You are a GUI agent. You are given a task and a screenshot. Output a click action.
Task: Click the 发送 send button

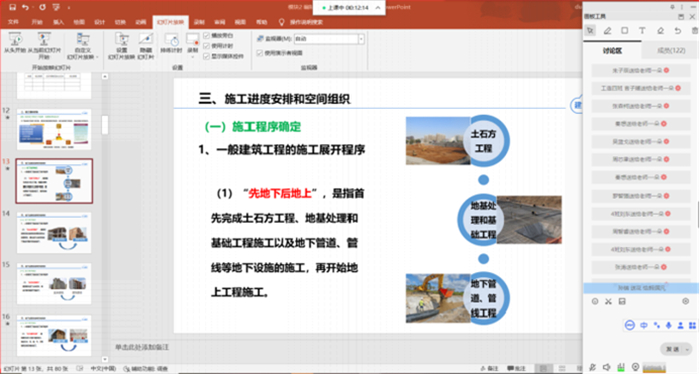pos(672,349)
